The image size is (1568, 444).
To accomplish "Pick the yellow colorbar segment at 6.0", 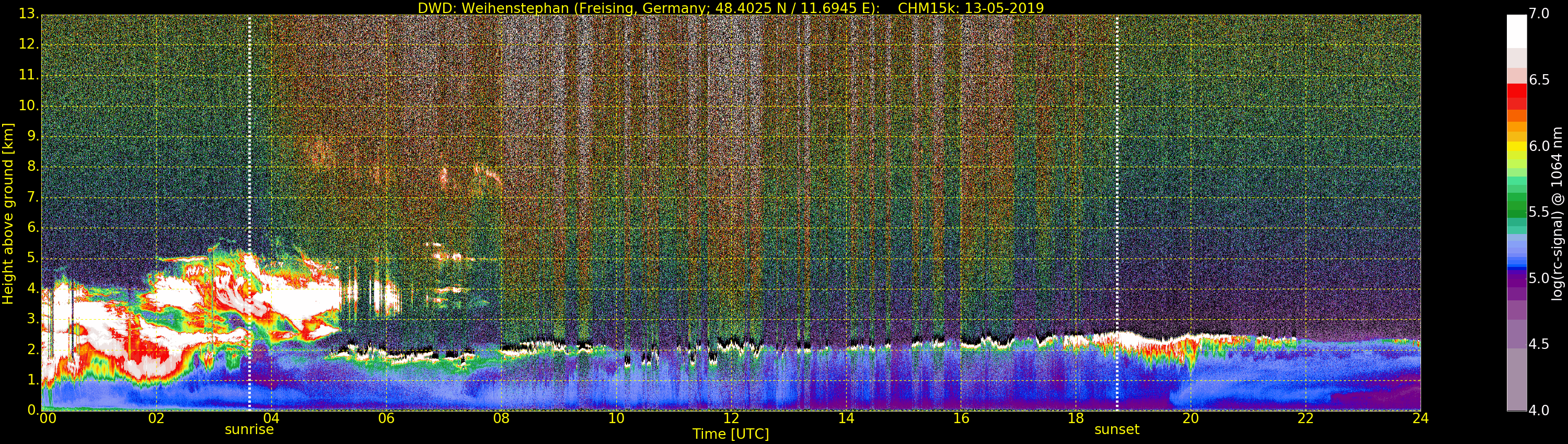I will click(x=1516, y=147).
